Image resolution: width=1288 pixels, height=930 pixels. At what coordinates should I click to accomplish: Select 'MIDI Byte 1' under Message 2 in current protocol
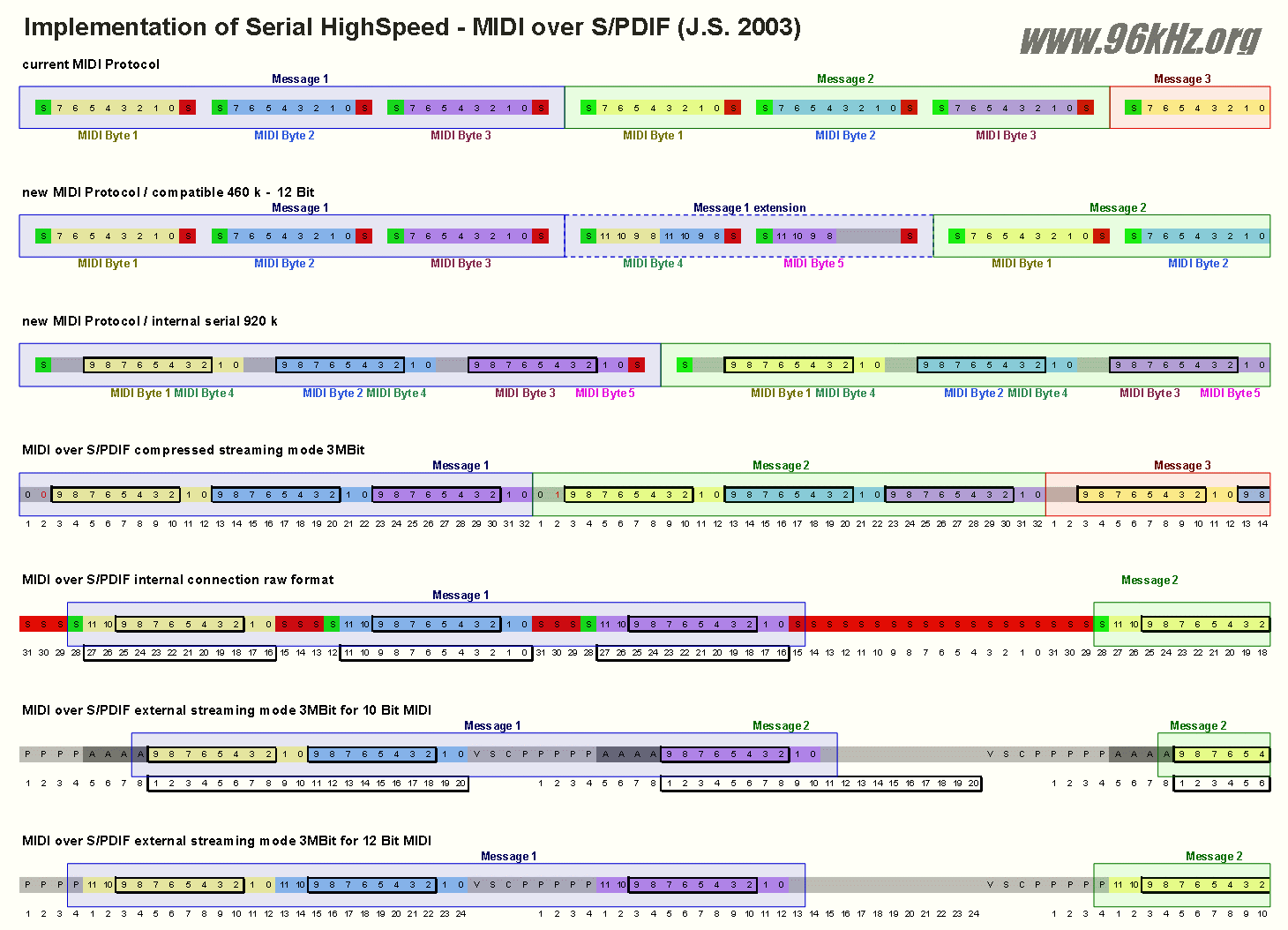coord(653,136)
